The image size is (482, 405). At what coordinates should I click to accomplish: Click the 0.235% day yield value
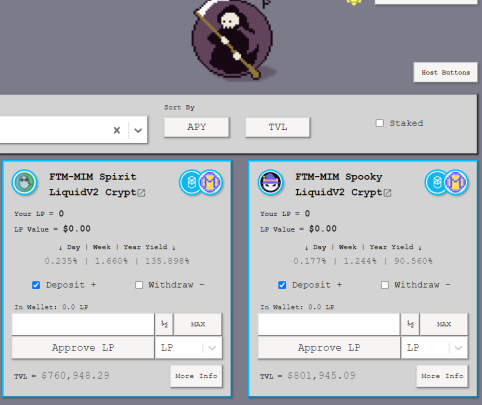pyautogui.click(x=61, y=261)
